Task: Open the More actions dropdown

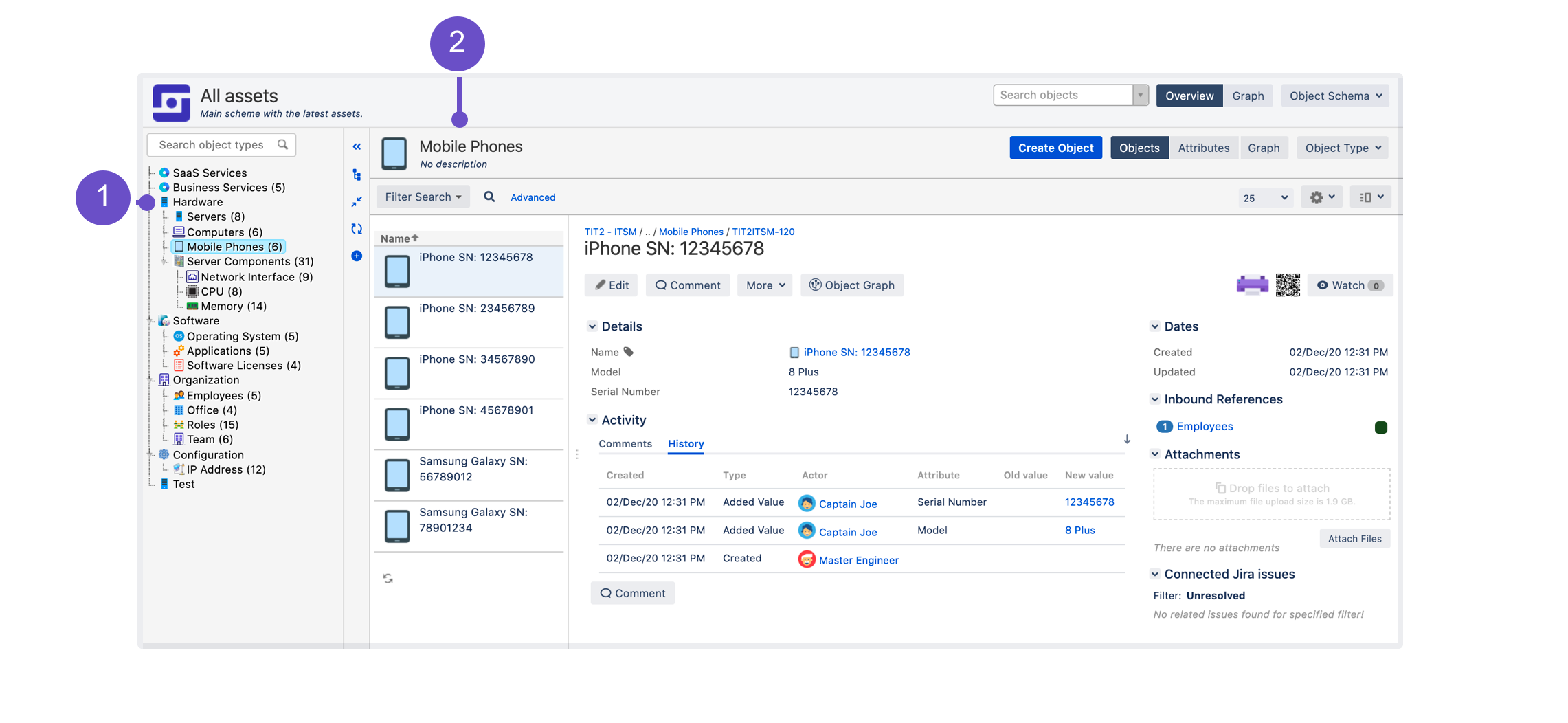Action: (765, 285)
